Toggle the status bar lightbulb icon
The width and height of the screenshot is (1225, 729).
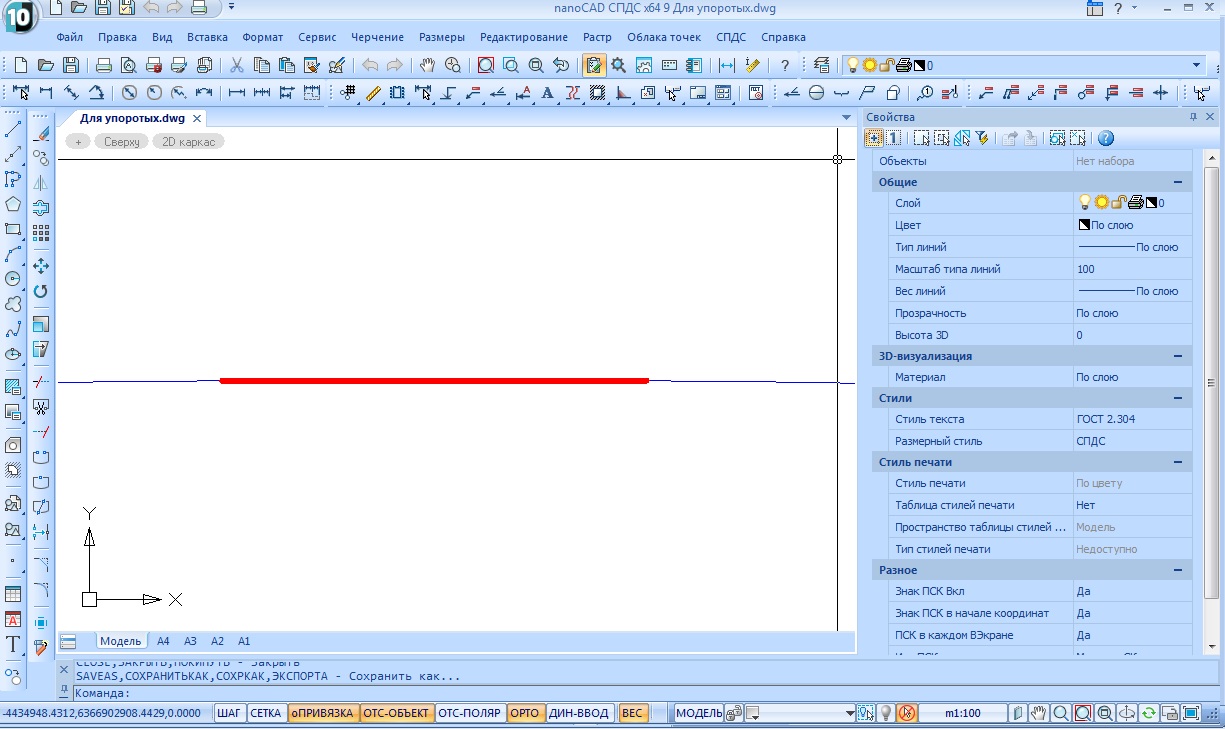point(884,713)
